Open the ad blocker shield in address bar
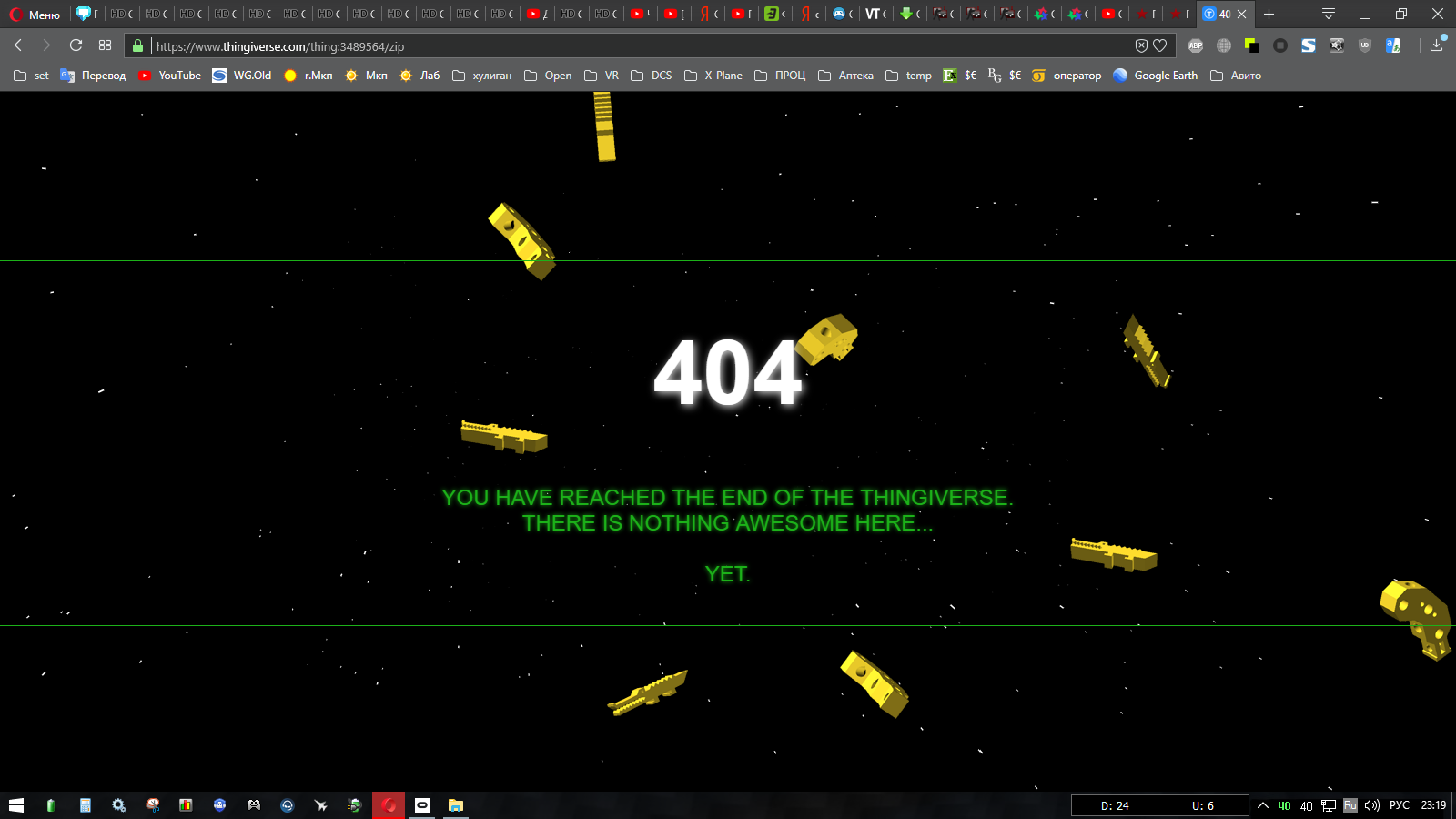 coord(1141,45)
